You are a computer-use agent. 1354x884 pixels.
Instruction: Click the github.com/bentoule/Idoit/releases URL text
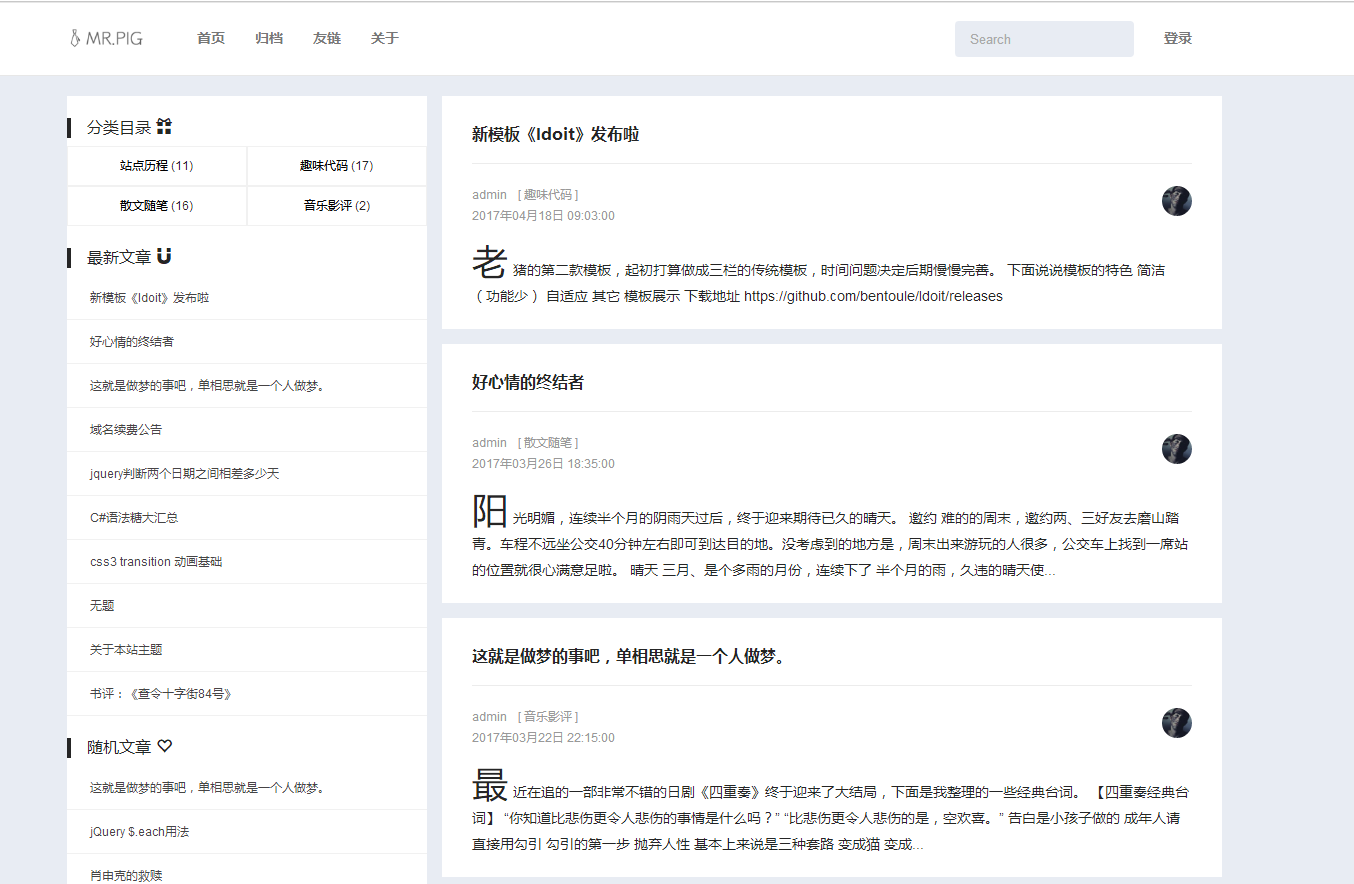[873, 297]
